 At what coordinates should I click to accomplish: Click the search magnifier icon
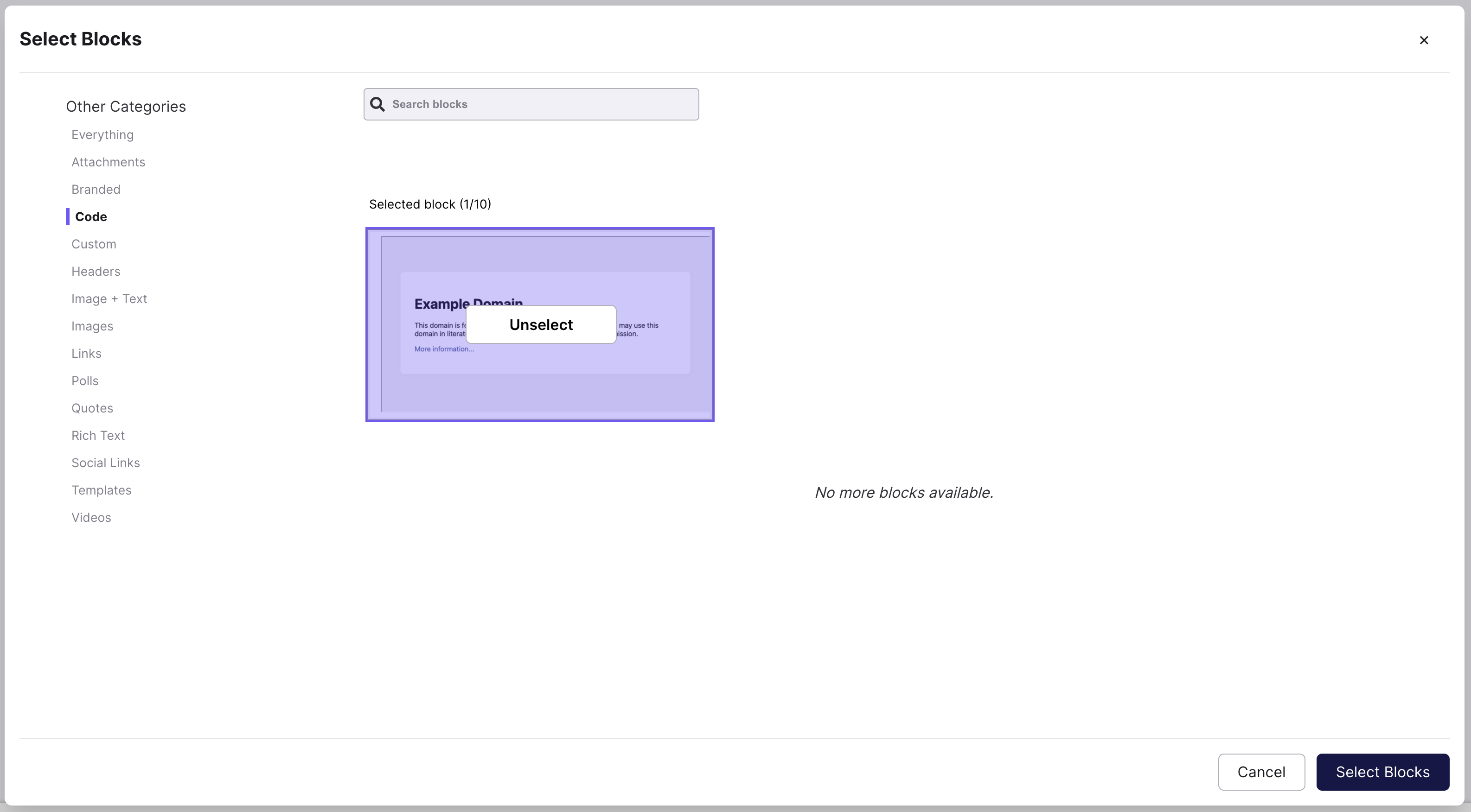(x=377, y=104)
